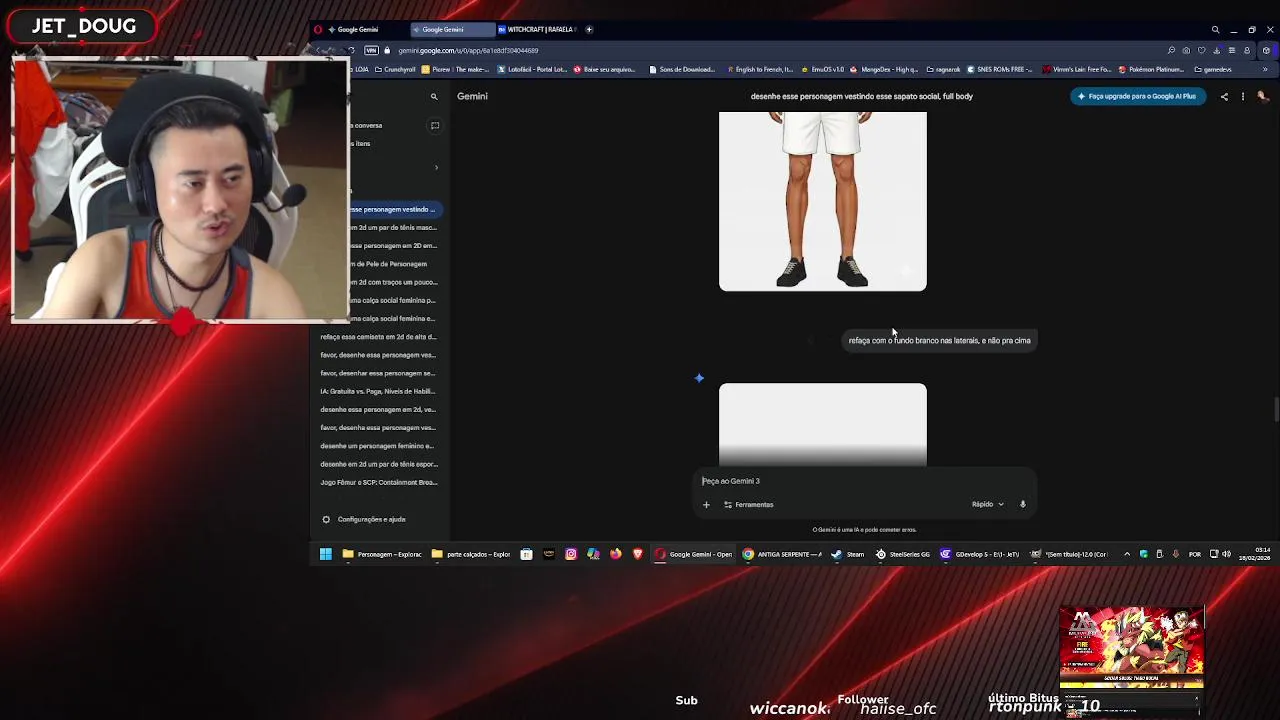Open Crunchyroll bookmark

[x=395, y=70]
